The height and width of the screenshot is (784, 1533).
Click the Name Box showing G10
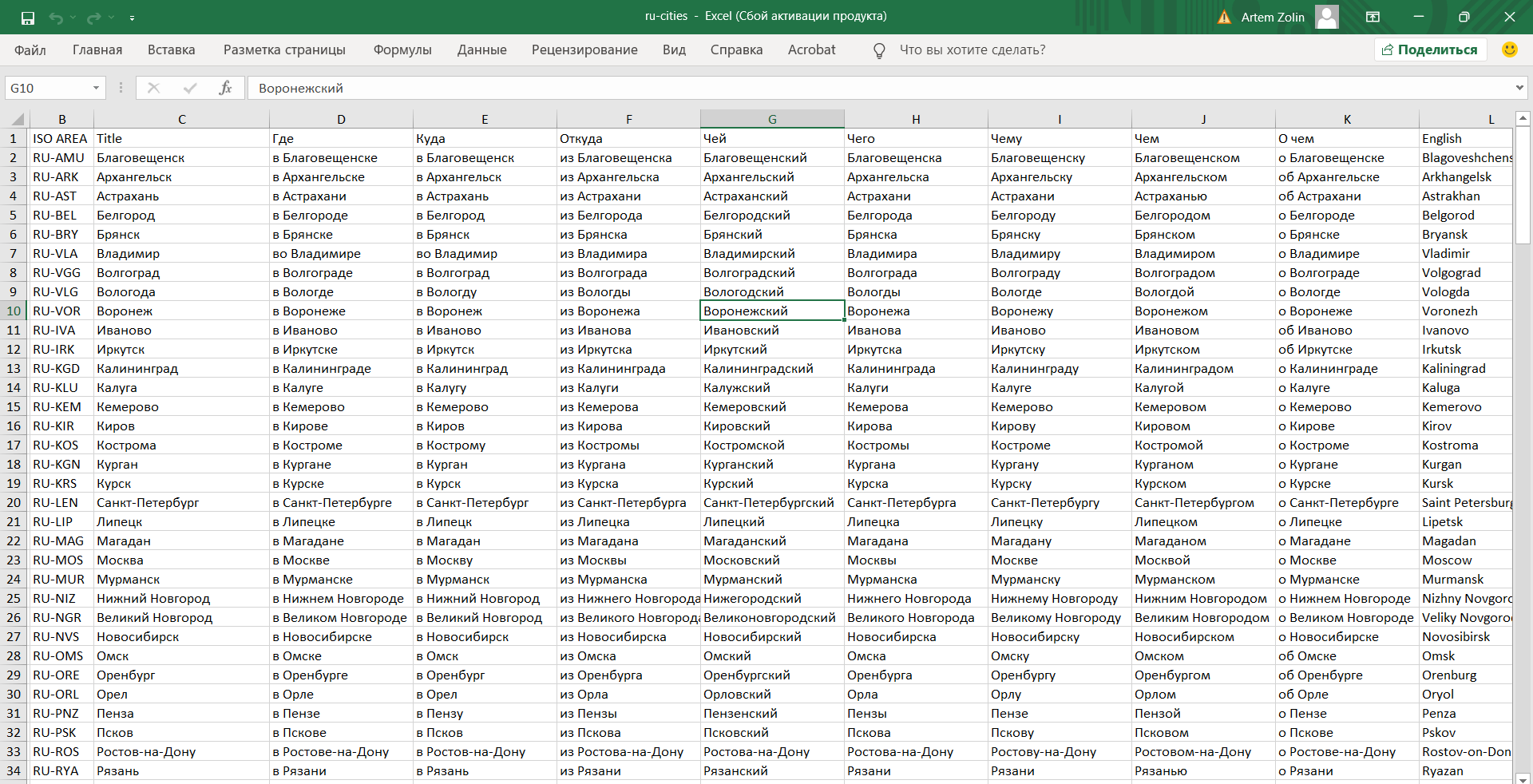(48, 88)
